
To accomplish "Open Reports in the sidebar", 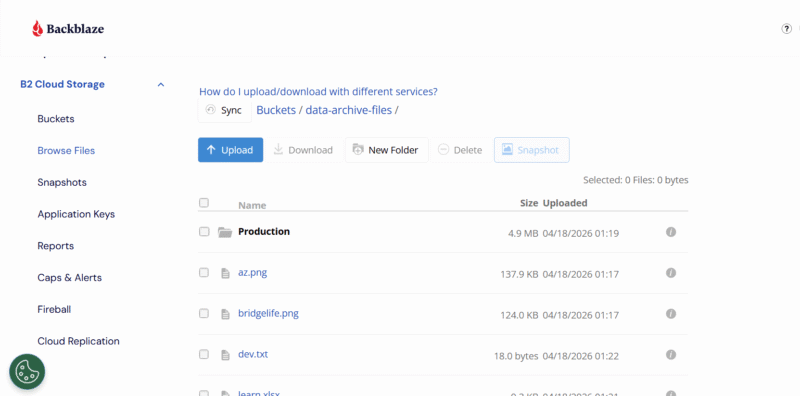I will (x=56, y=246).
